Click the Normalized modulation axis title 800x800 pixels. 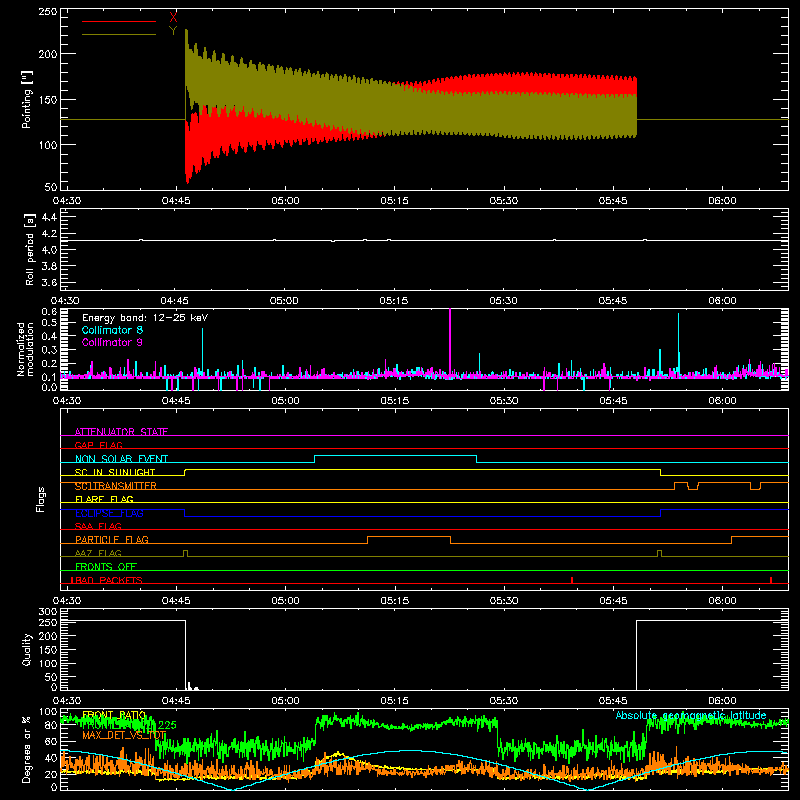25,349
